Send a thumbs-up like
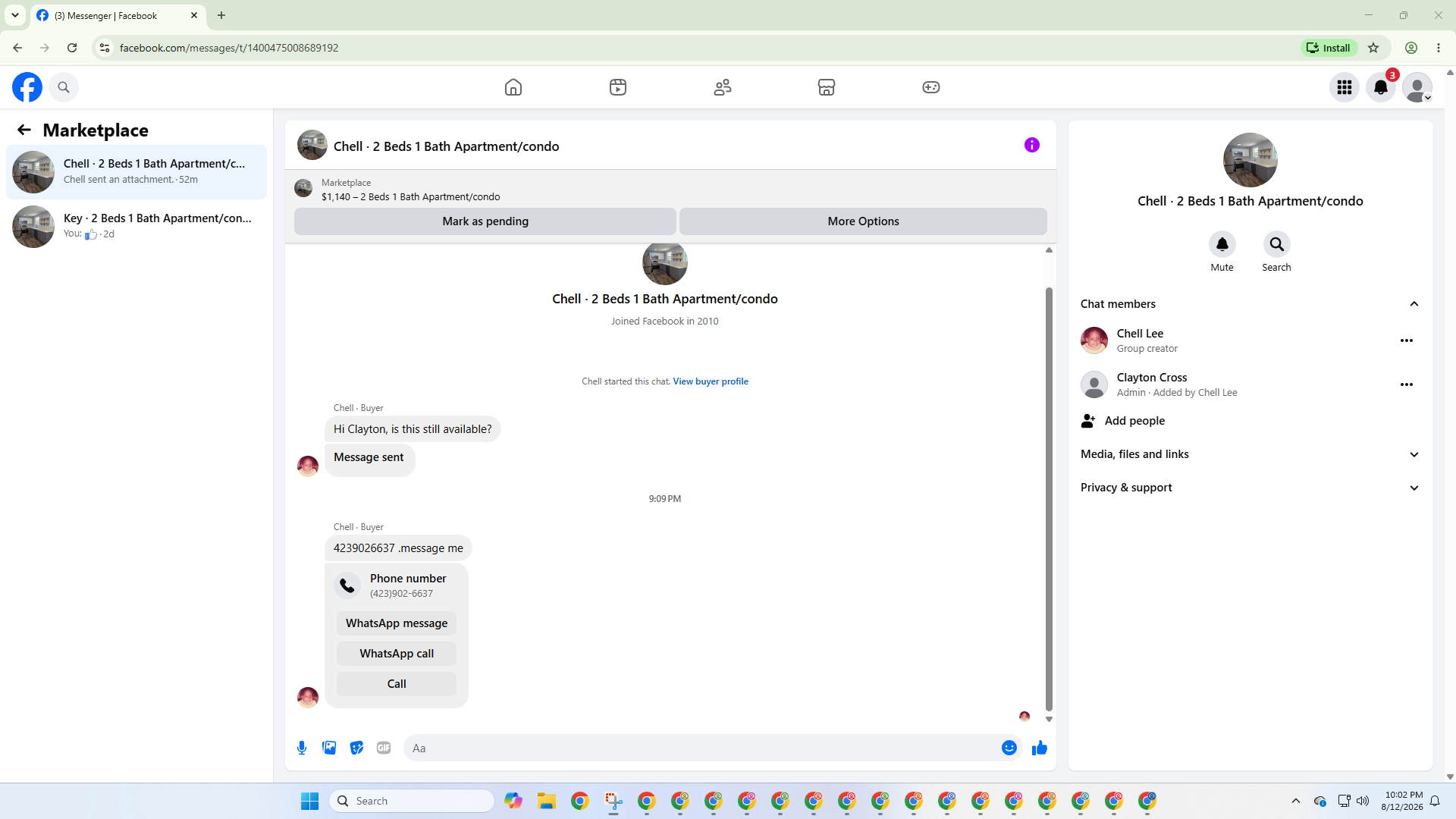1456x819 pixels. click(1040, 748)
